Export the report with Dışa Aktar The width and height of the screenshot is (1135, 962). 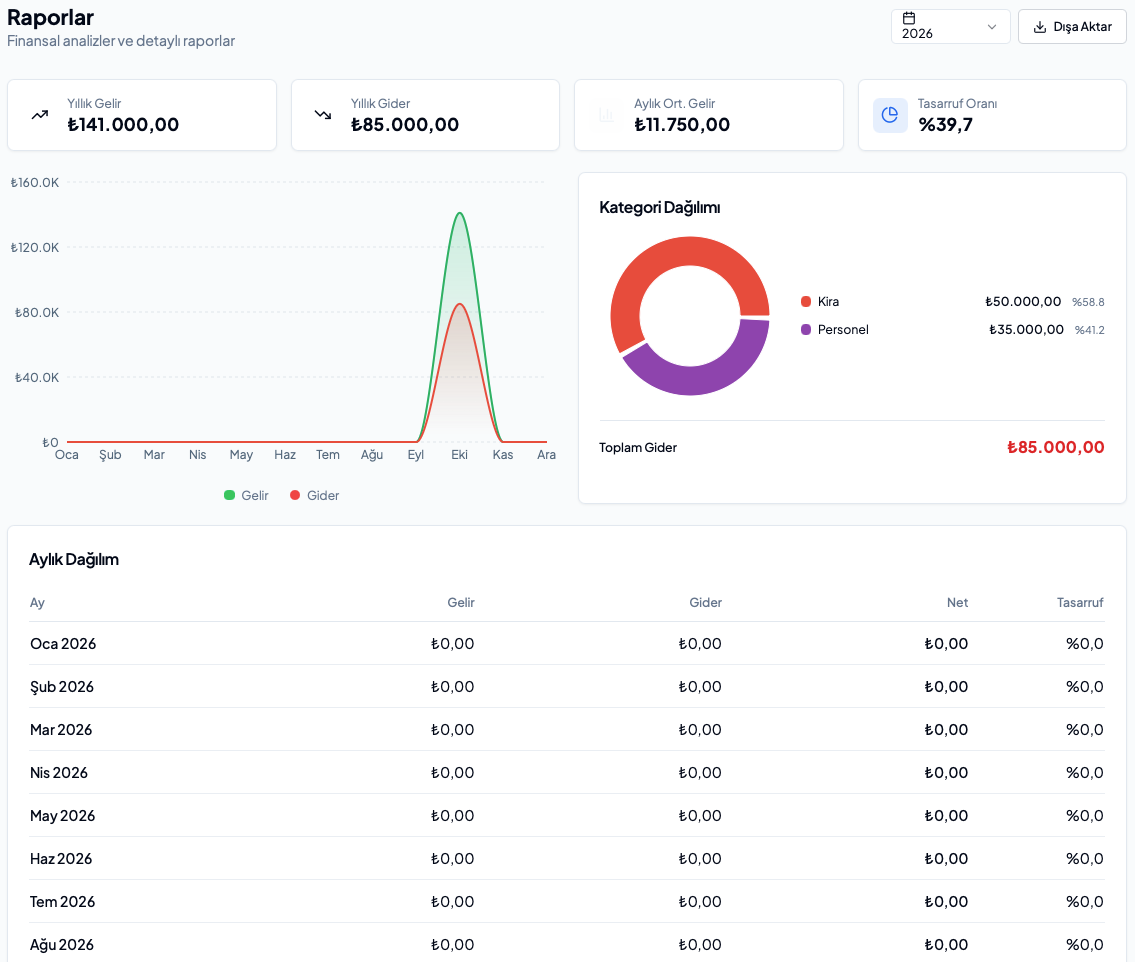[1072, 27]
